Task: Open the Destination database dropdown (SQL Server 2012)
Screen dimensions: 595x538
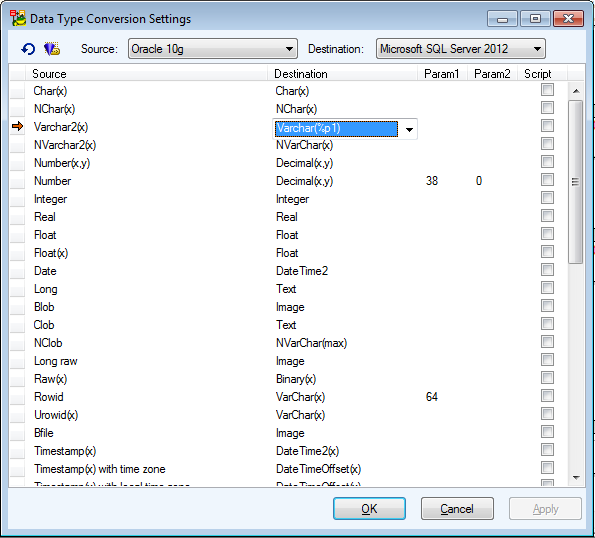Action: (461, 49)
